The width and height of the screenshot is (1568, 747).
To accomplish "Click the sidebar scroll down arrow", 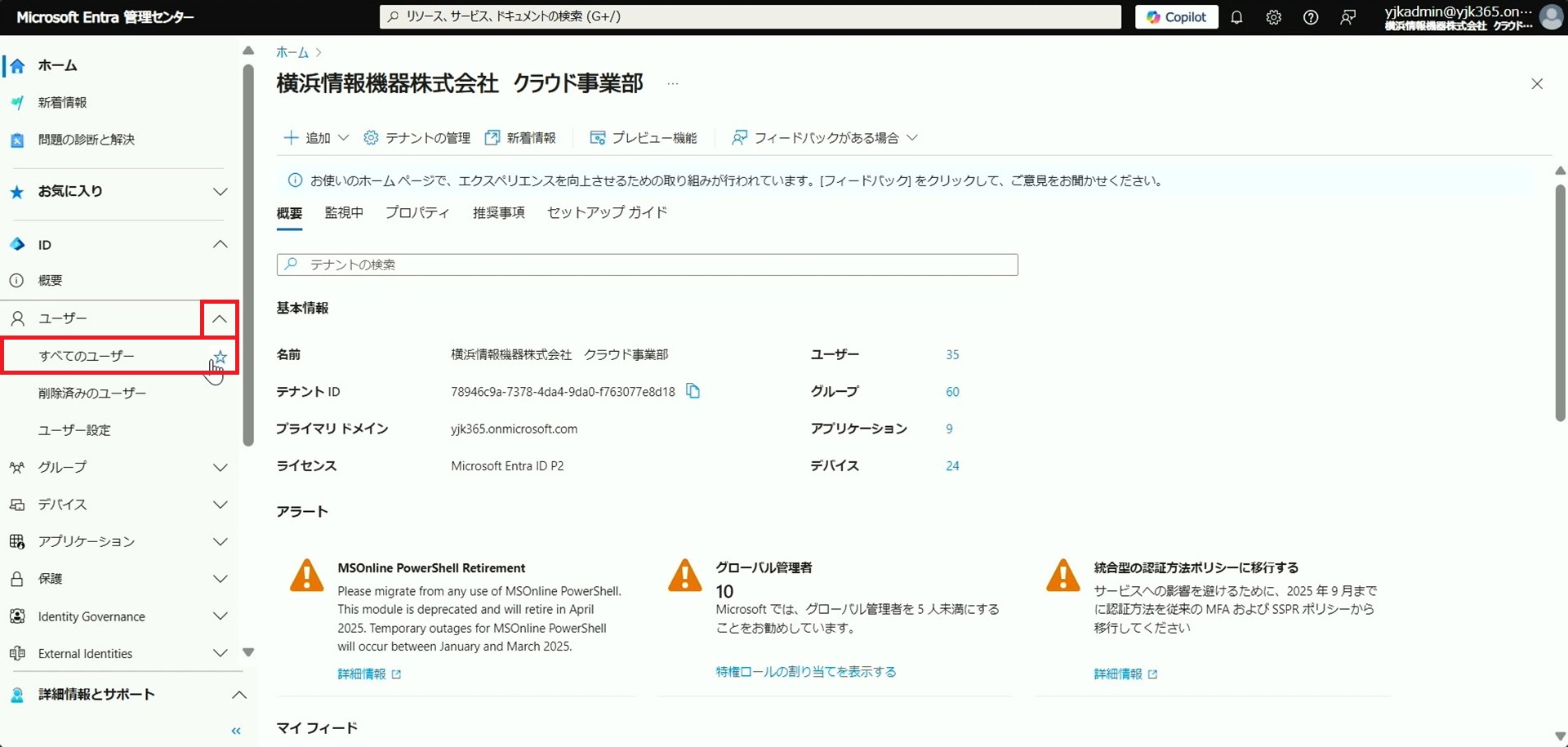I will [248, 652].
